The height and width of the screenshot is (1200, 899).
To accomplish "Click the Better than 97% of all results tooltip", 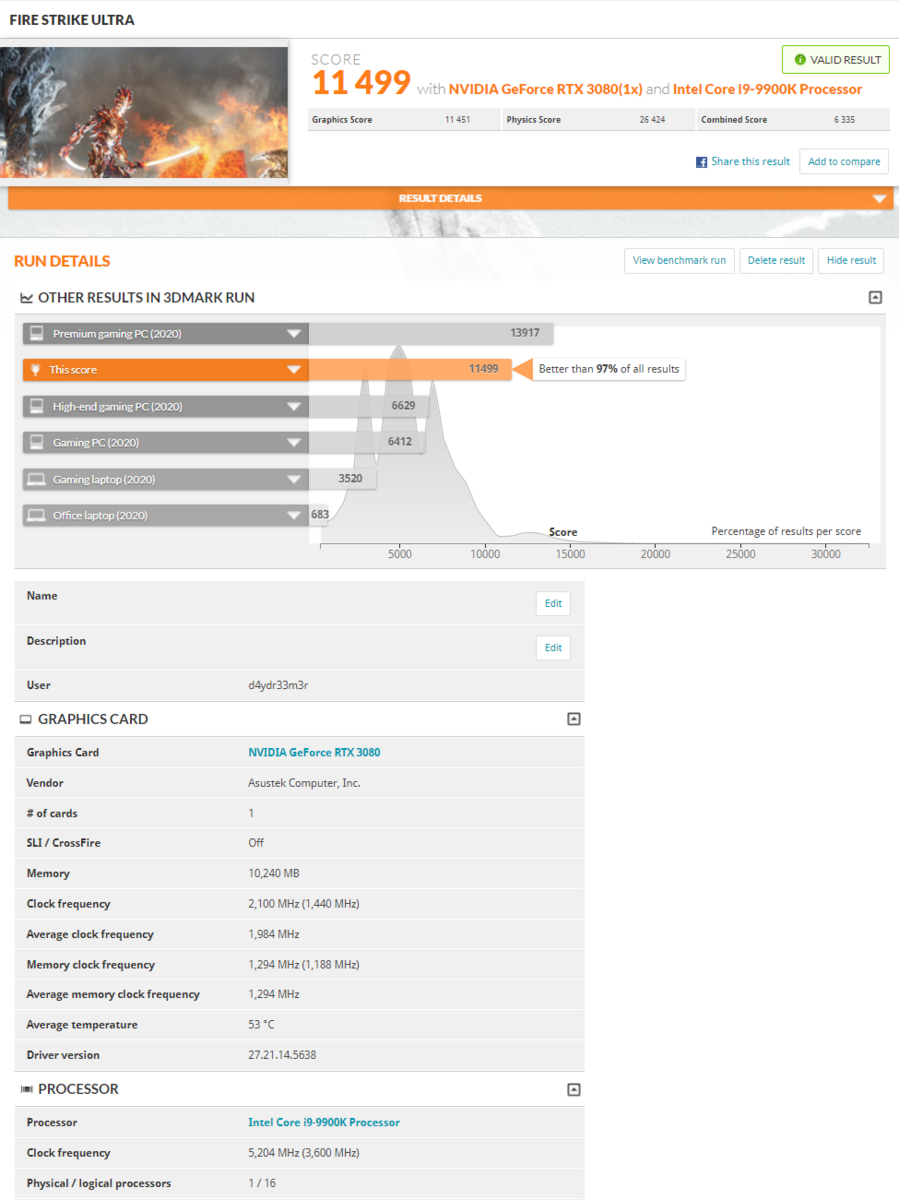I will [x=609, y=370].
